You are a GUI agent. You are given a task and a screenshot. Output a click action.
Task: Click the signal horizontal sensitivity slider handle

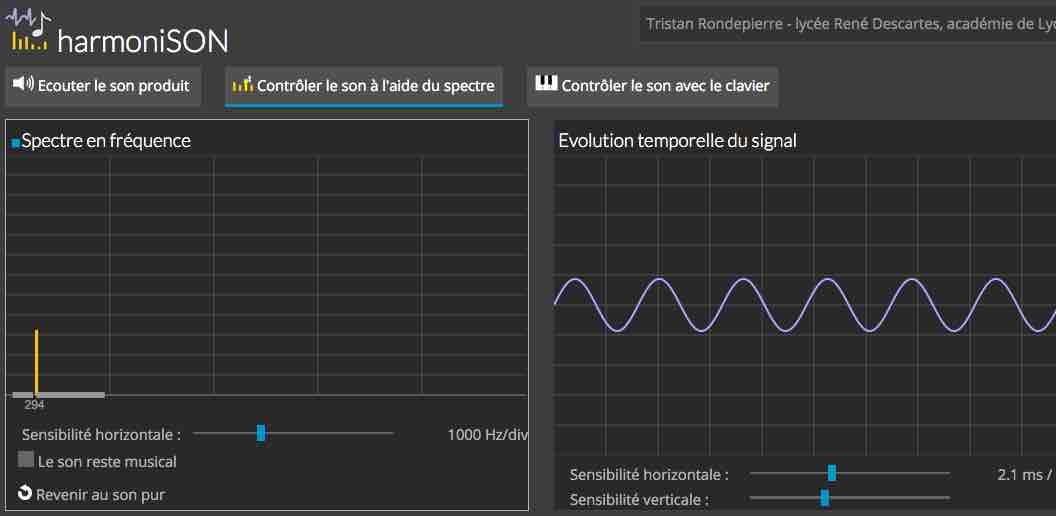coord(832,473)
